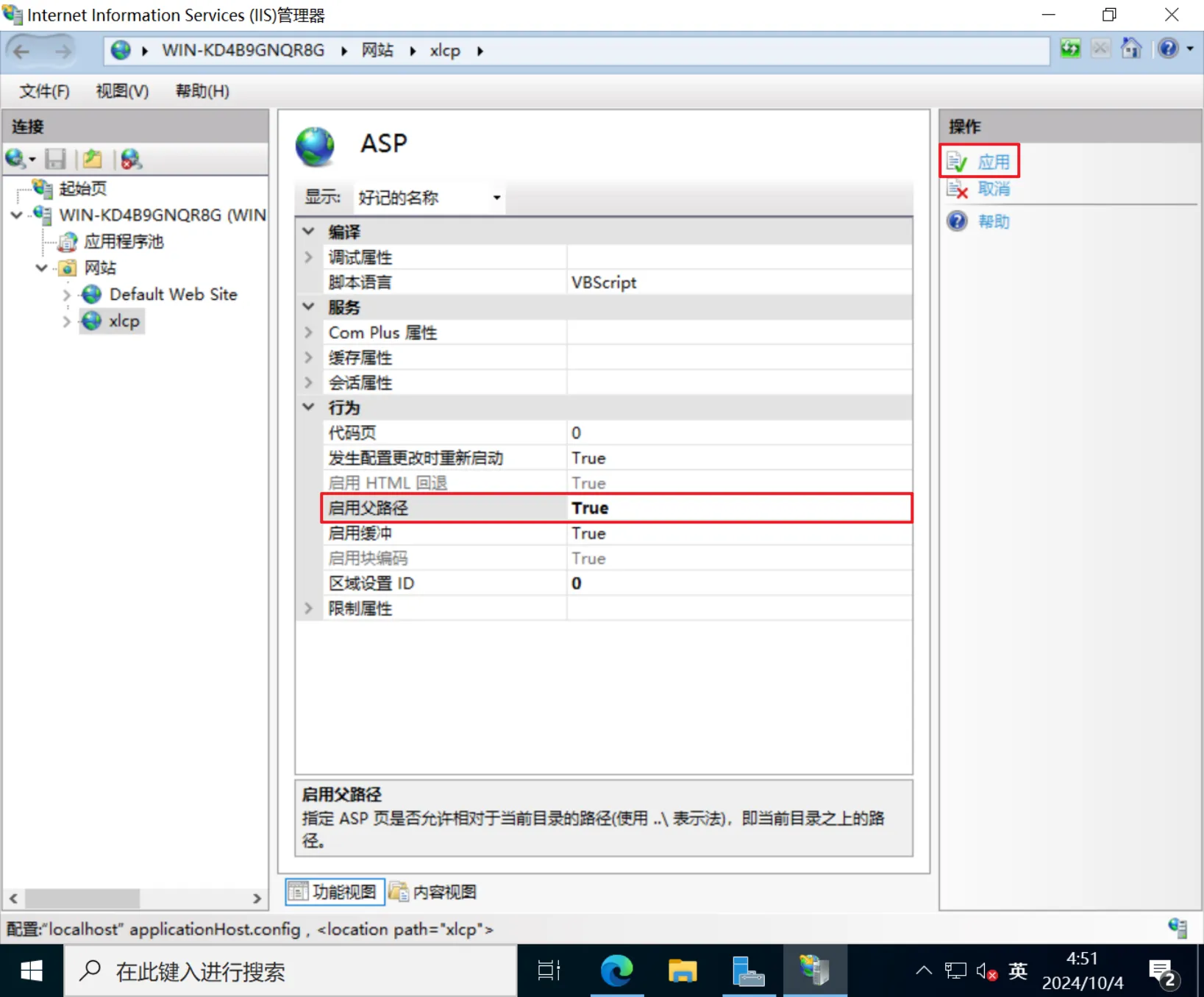Open the Help icon dropdown arrow
The height and width of the screenshot is (997, 1204).
(x=1189, y=49)
